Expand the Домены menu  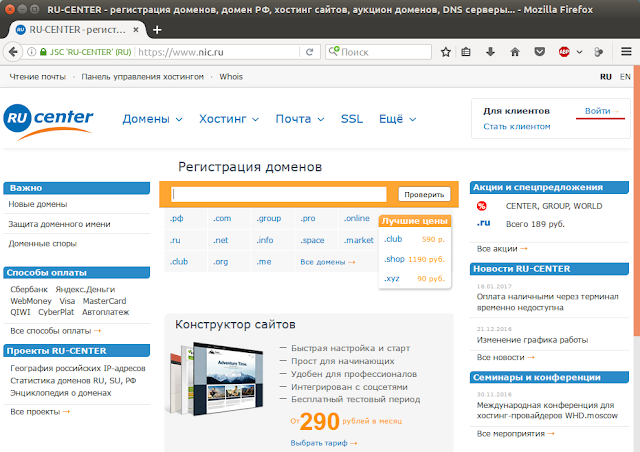point(152,119)
